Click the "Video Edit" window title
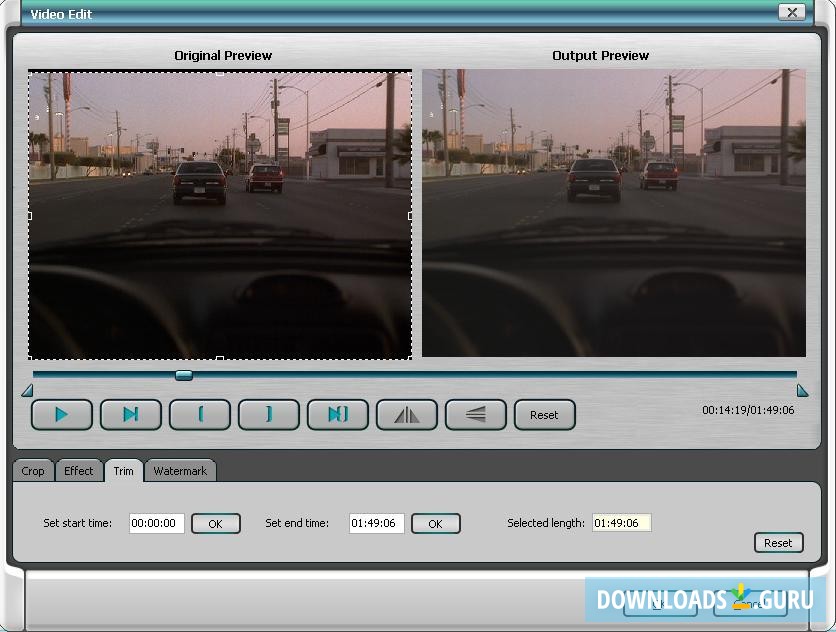Screen dimensions: 836x632 (61, 14)
